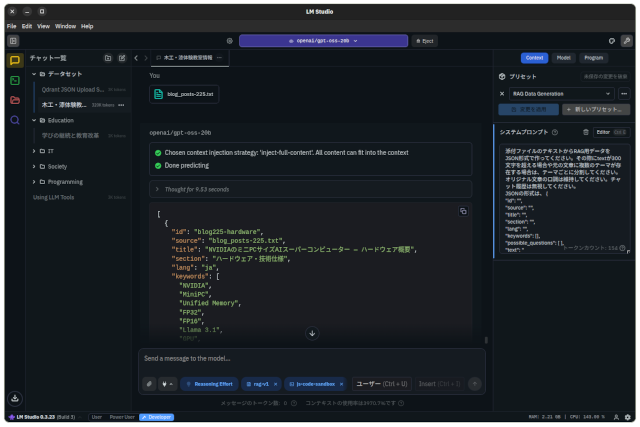Screen dimensions: 640x427
Task: Open the integrations plug menu
Action: point(167,384)
